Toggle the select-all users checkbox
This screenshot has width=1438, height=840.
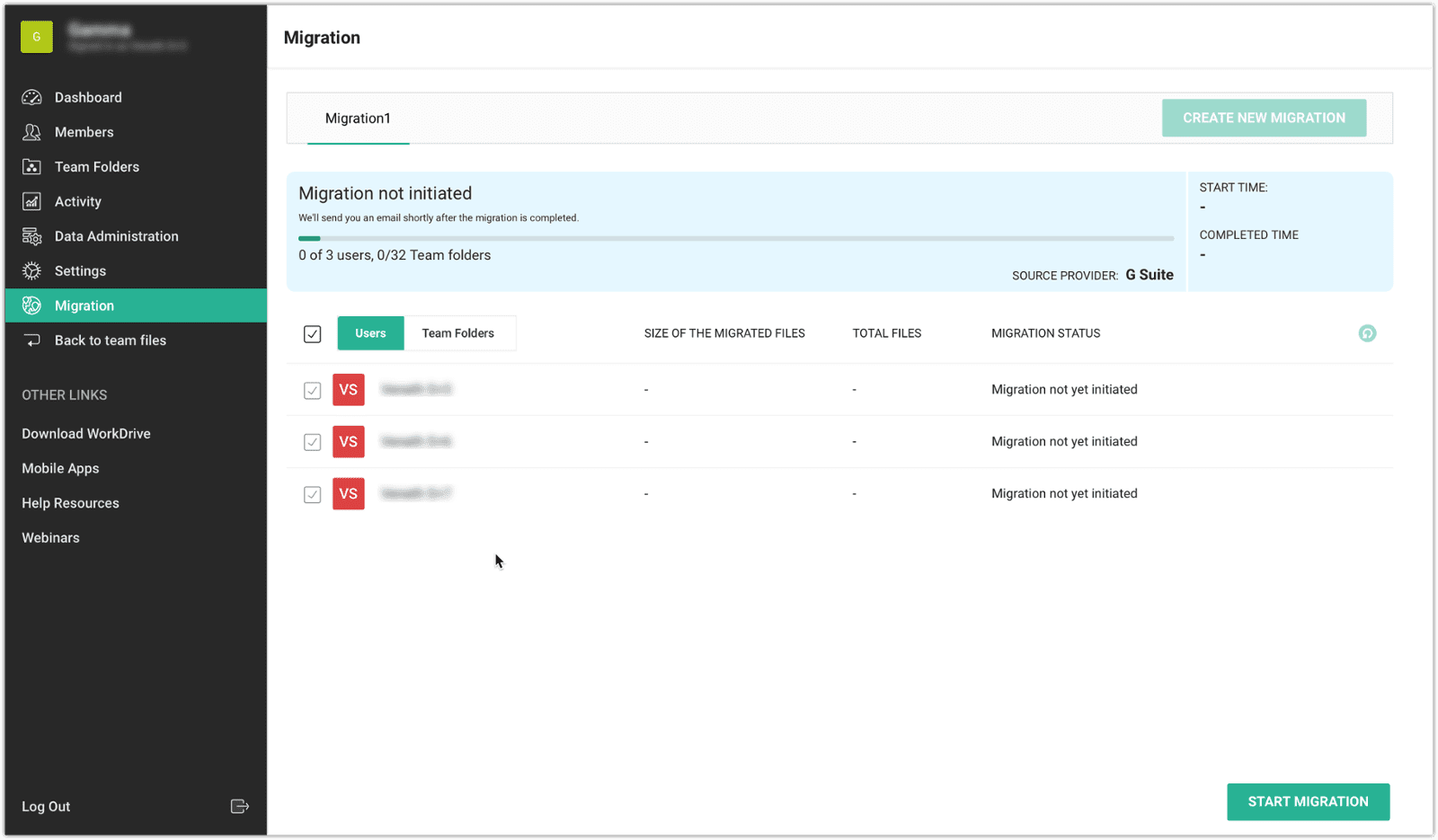(312, 334)
